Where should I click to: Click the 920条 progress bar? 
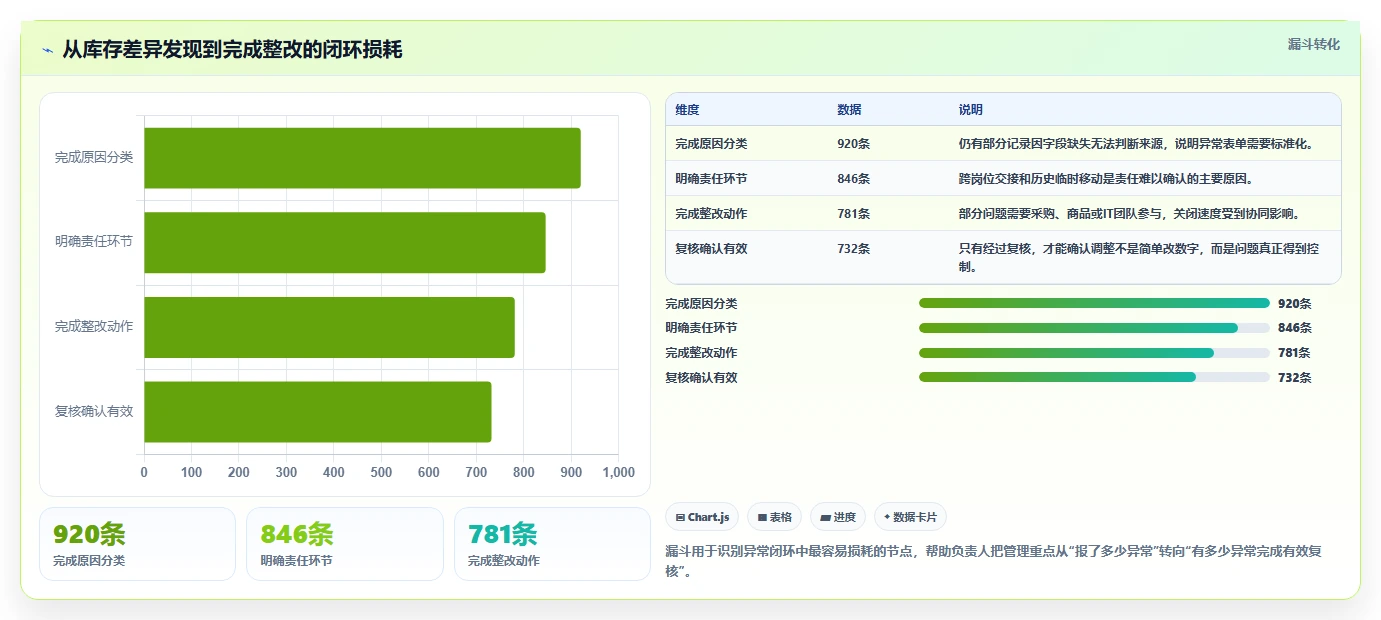tap(1094, 303)
